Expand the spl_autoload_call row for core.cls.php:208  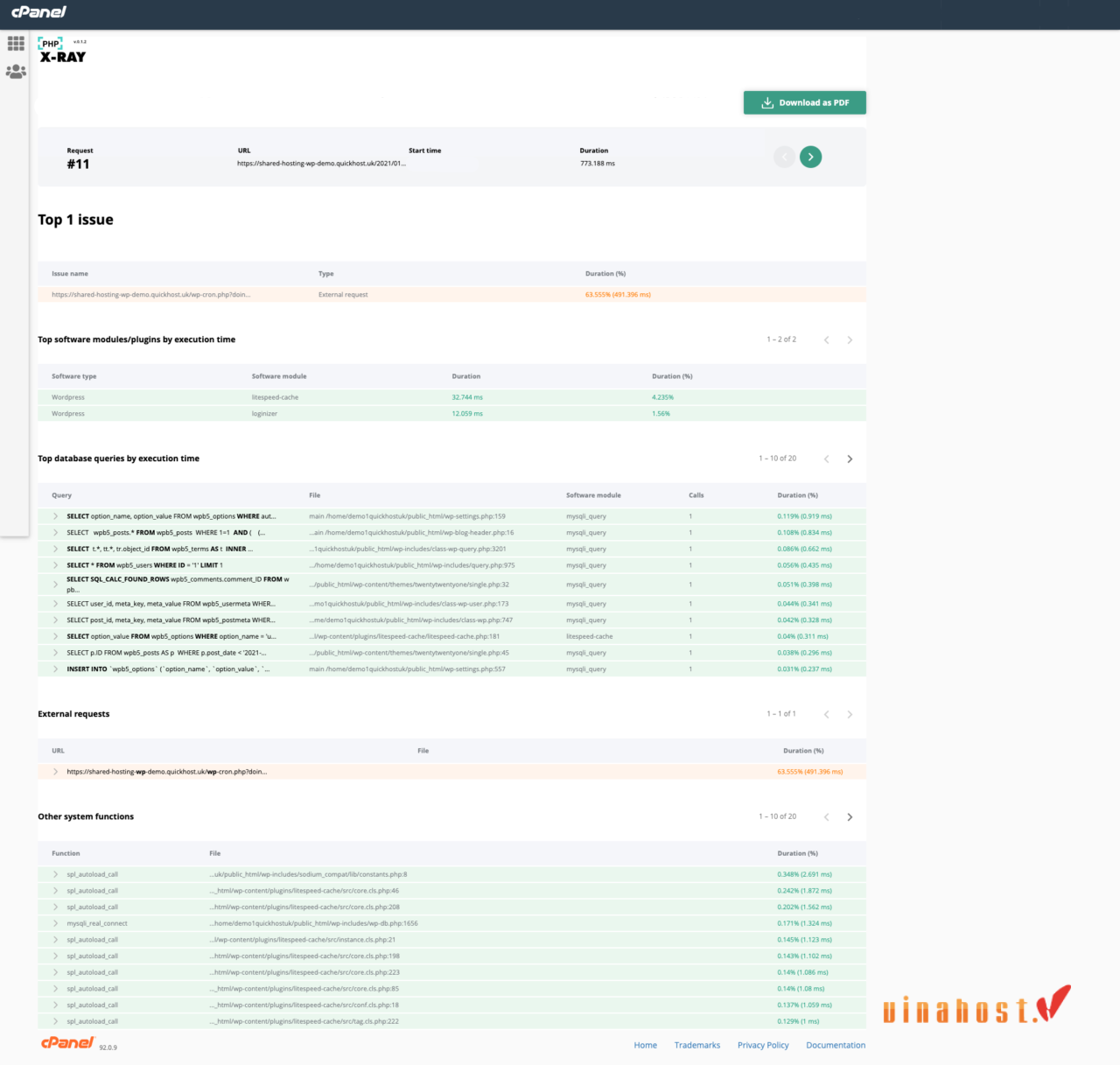click(x=55, y=907)
